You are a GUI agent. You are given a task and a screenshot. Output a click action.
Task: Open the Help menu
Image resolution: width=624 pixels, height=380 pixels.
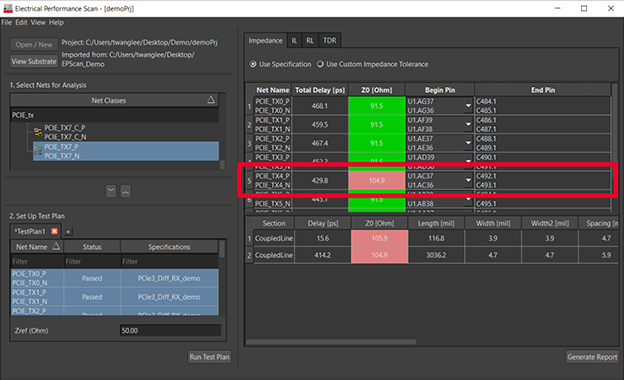point(57,22)
